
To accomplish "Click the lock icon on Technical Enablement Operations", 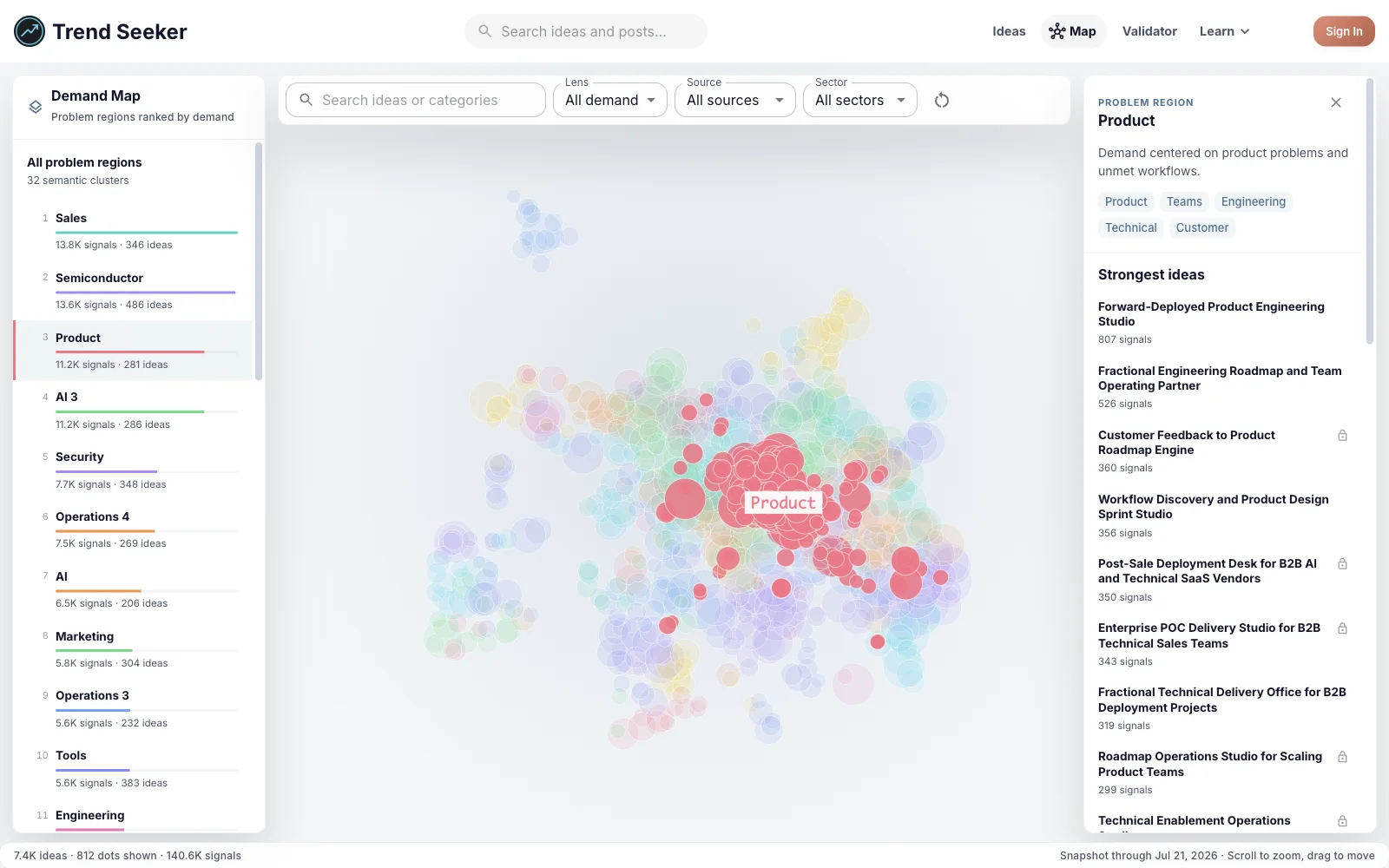I will tap(1342, 821).
